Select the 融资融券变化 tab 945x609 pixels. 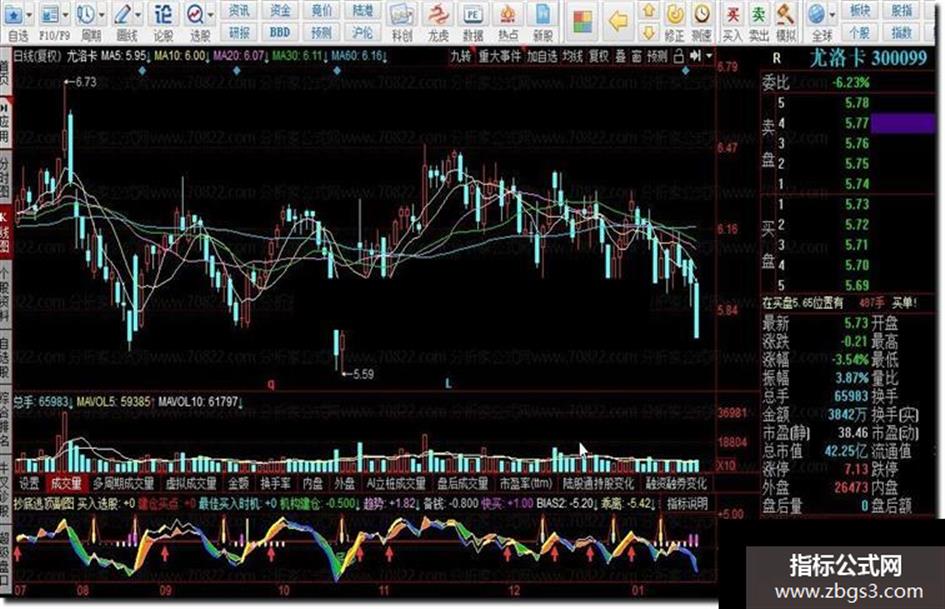675,483
